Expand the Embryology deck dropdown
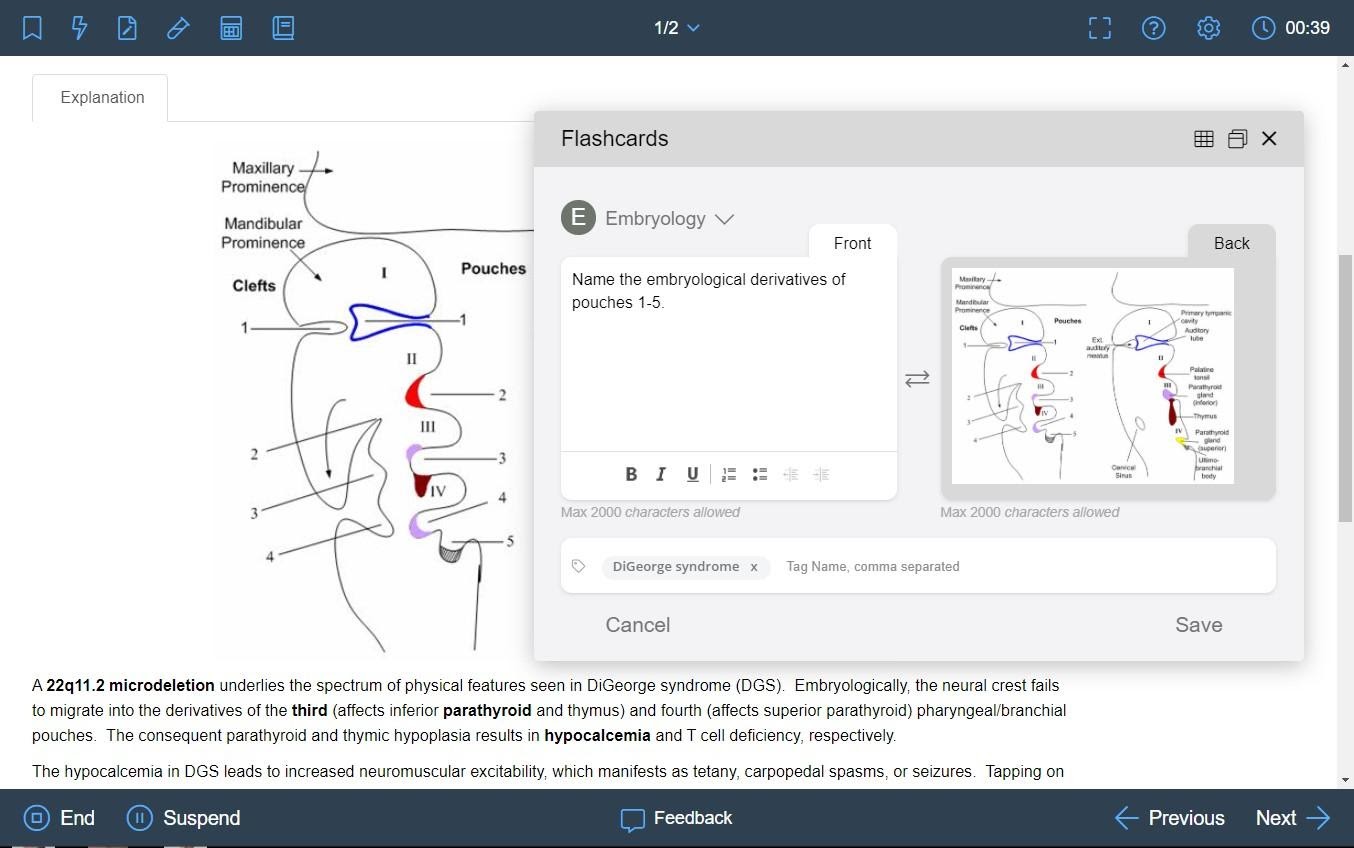1354x848 pixels. coord(724,218)
